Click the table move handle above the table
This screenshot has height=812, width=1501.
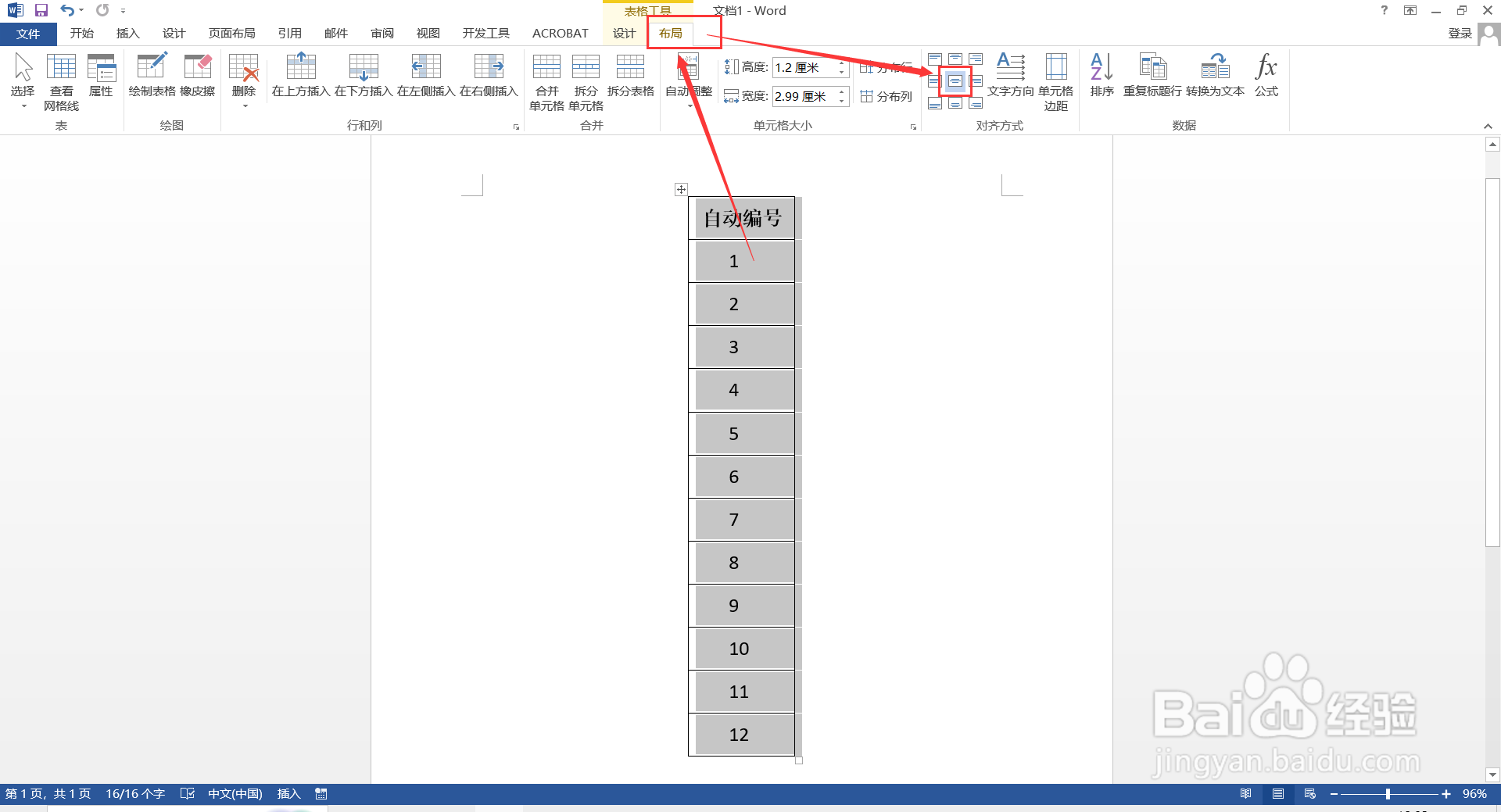click(x=681, y=189)
